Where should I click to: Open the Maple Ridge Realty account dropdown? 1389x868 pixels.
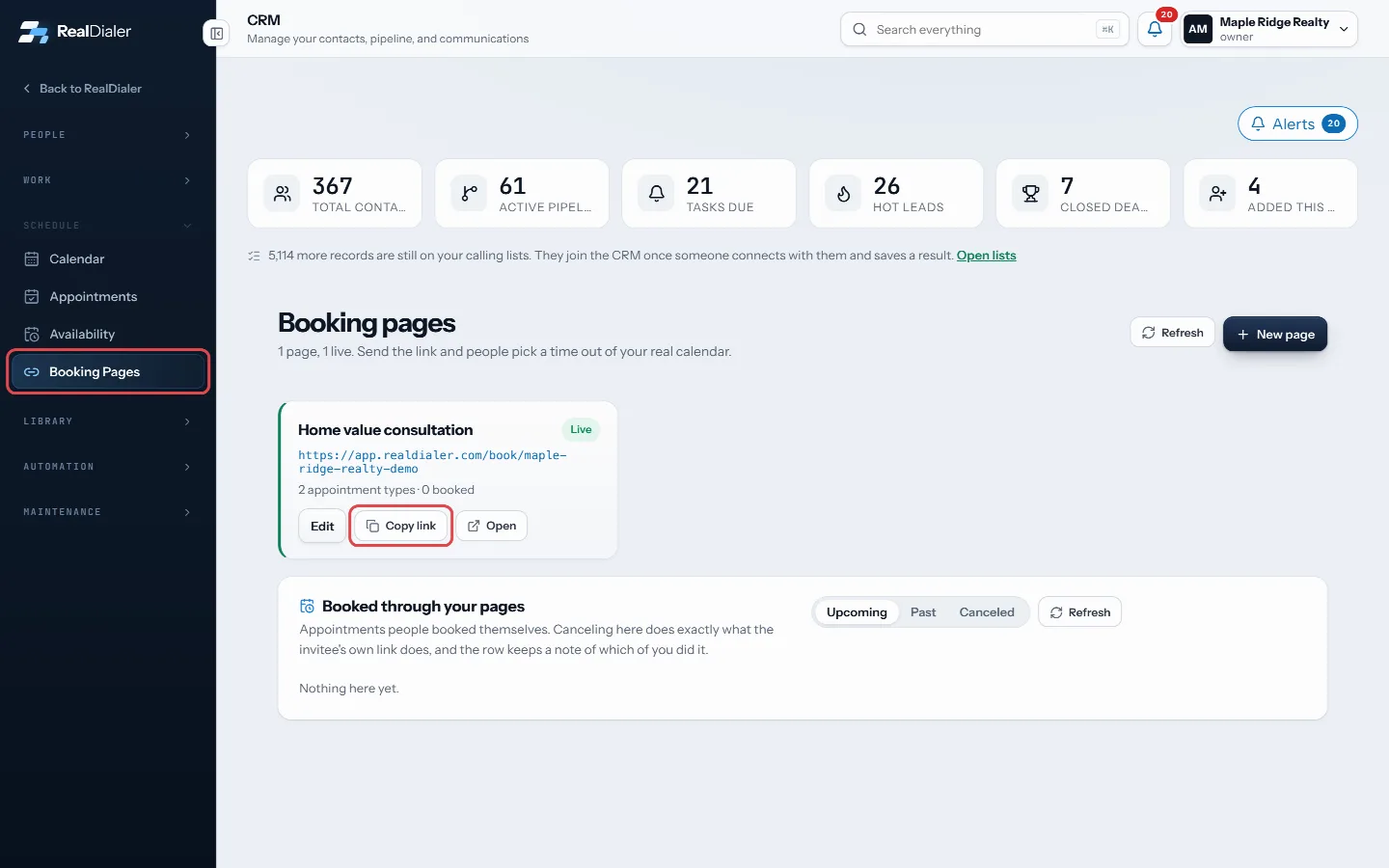(x=1269, y=29)
